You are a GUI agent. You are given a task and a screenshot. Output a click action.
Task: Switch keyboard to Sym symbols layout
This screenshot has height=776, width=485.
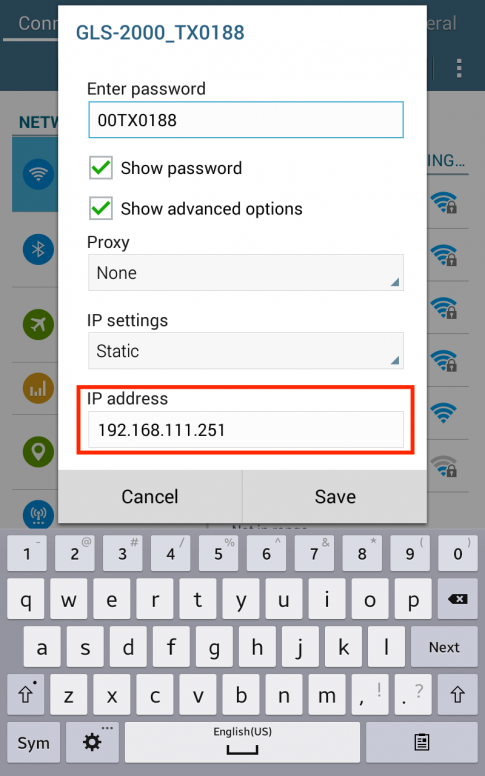[34, 742]
